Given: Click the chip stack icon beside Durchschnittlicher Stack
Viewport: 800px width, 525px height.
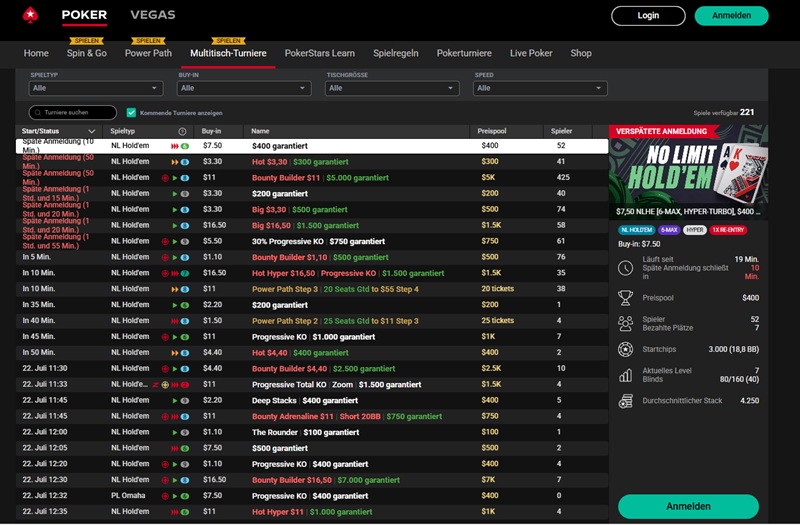Looking at the screenshot, I should (x=625, y=401).
